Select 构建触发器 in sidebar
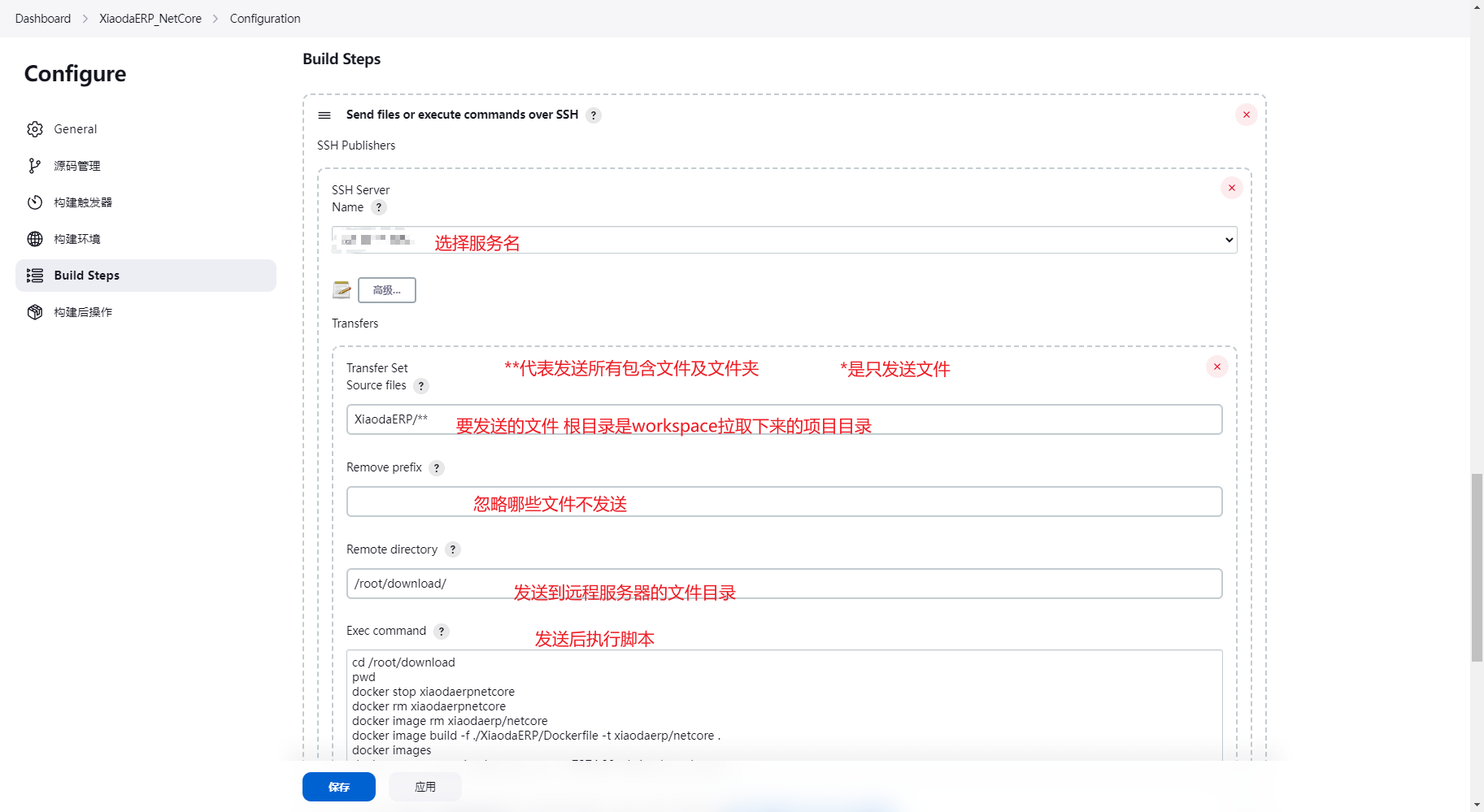The height and width of the screenshot is (812, 1484). coord(82,202)
